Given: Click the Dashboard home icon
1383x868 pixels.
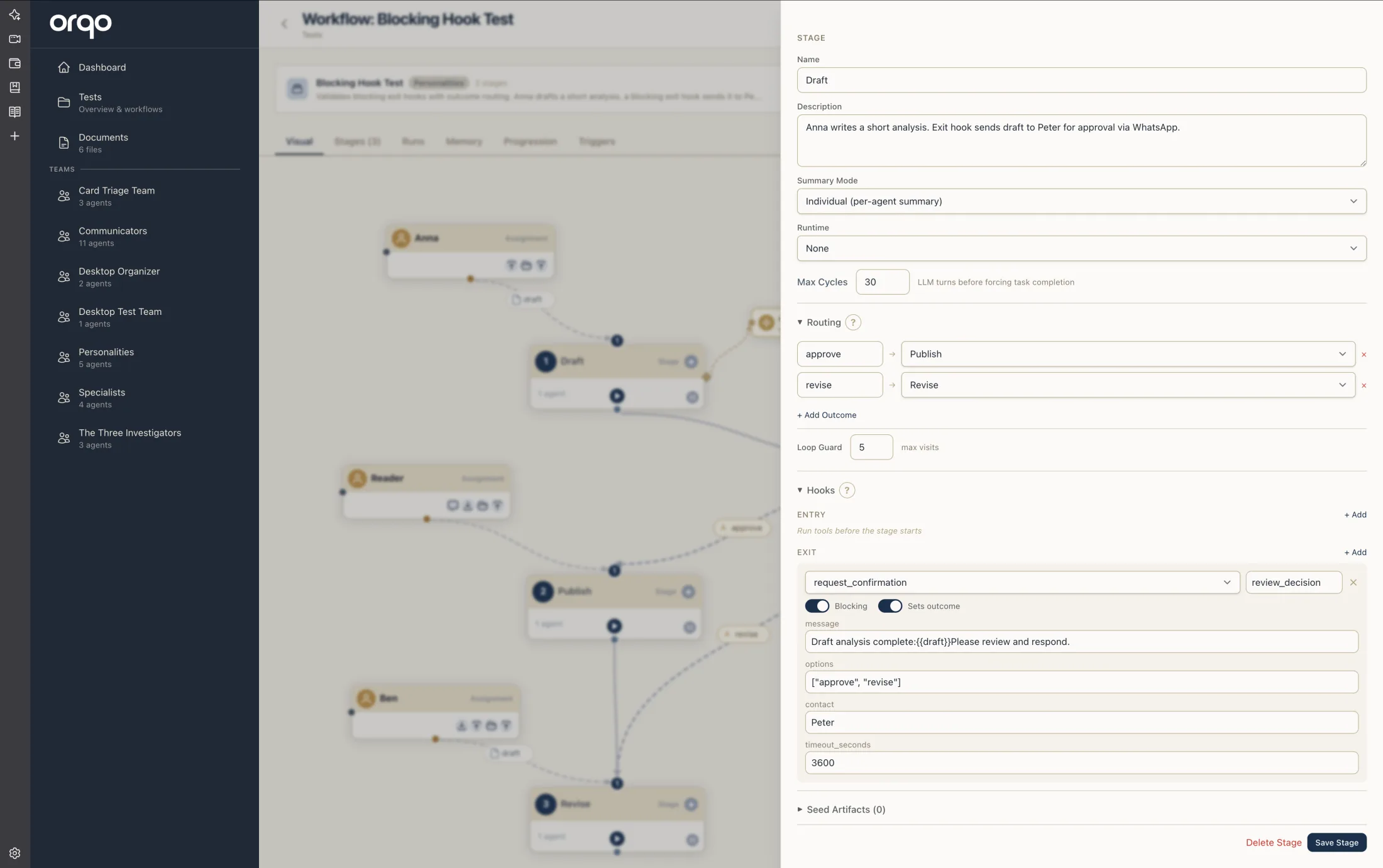Looking at the screenshot, I should point(63,67).
